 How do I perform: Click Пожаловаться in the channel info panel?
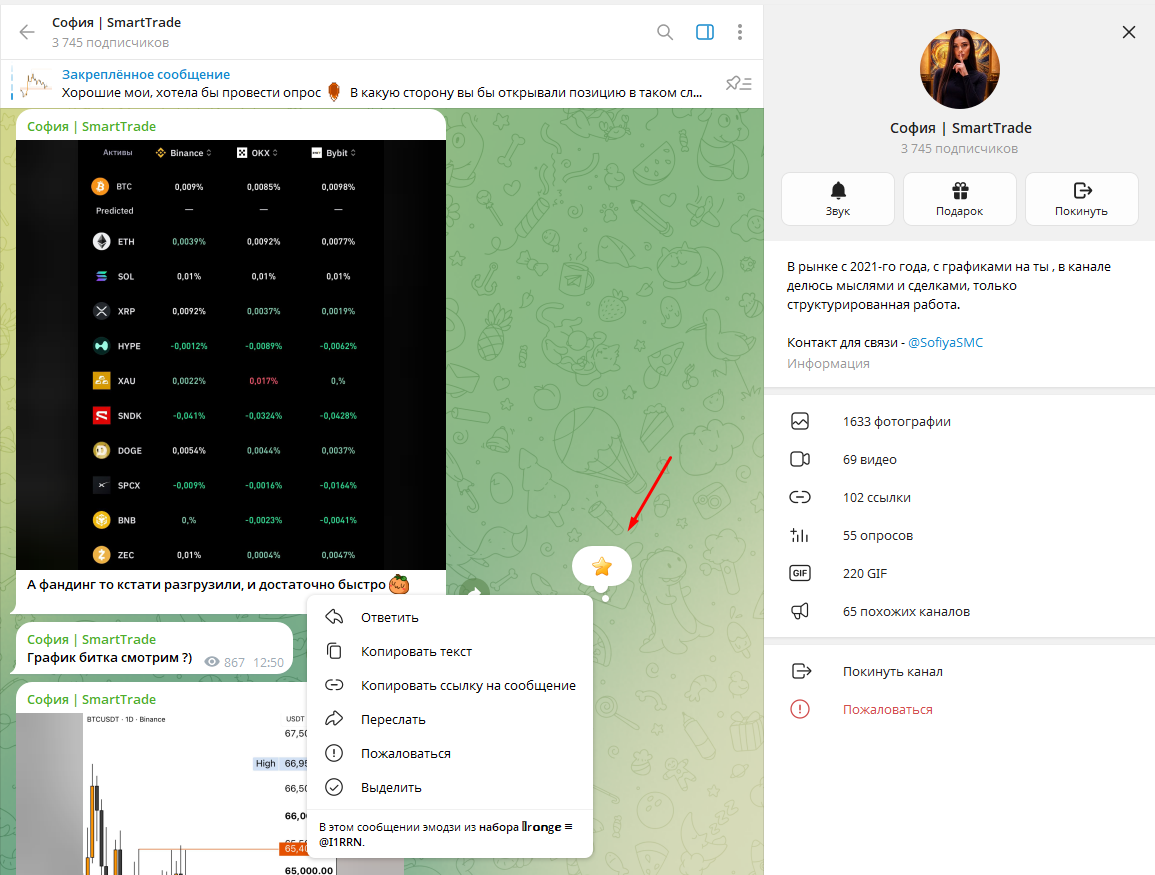click(960, 709)
